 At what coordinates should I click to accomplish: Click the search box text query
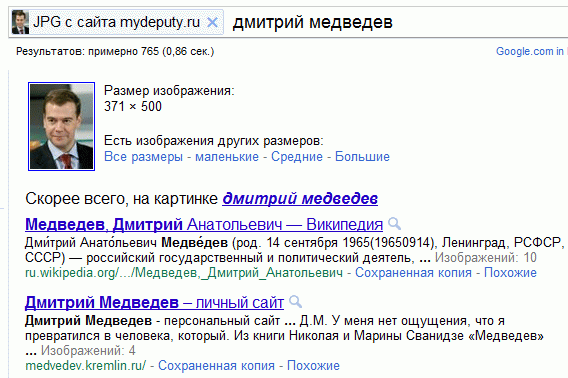click(312, 22)
